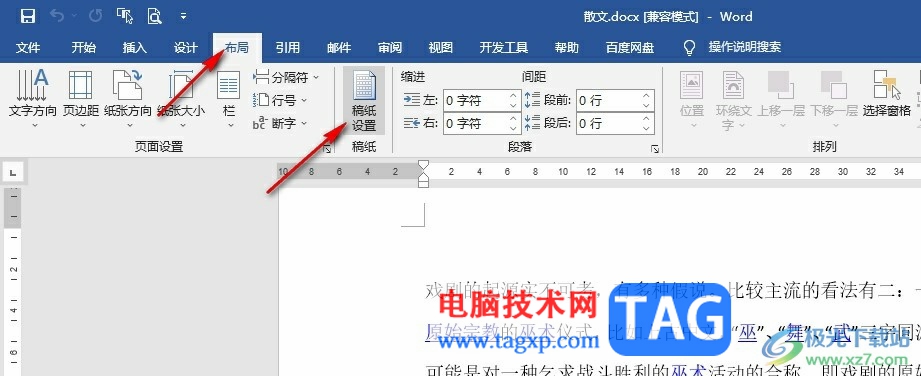This screenshot has width=921, height=376.
Task: Click the left indent marker on ruler
Action: point(423,184)
